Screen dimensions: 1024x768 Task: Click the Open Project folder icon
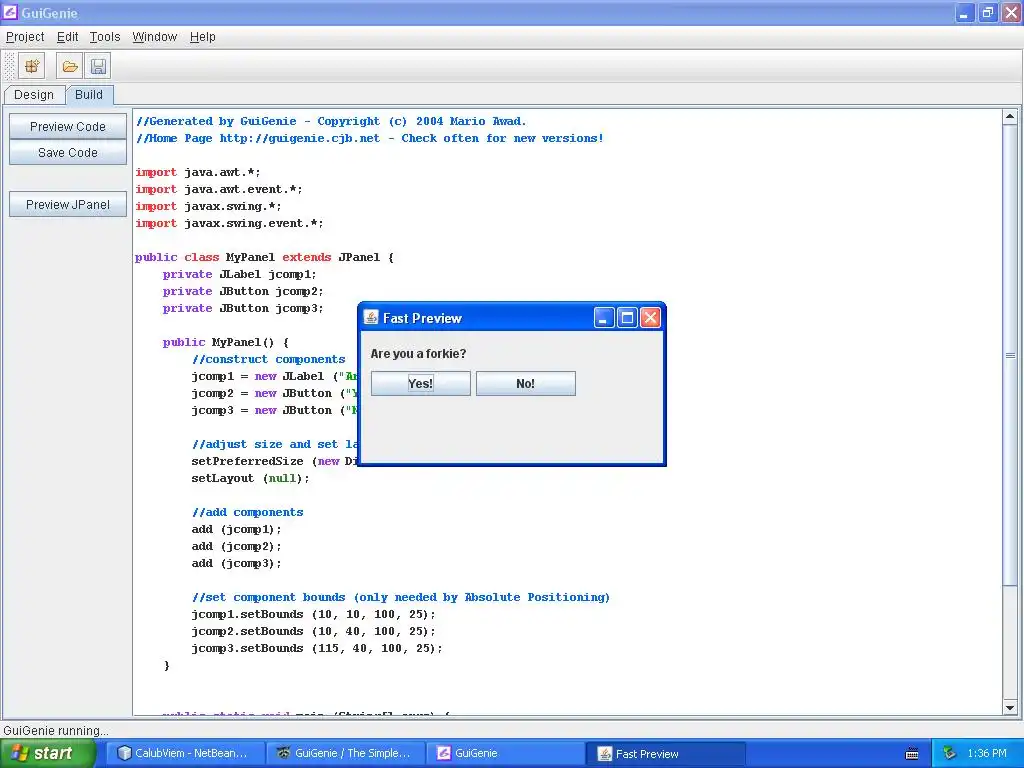click(x=69, y=66)
